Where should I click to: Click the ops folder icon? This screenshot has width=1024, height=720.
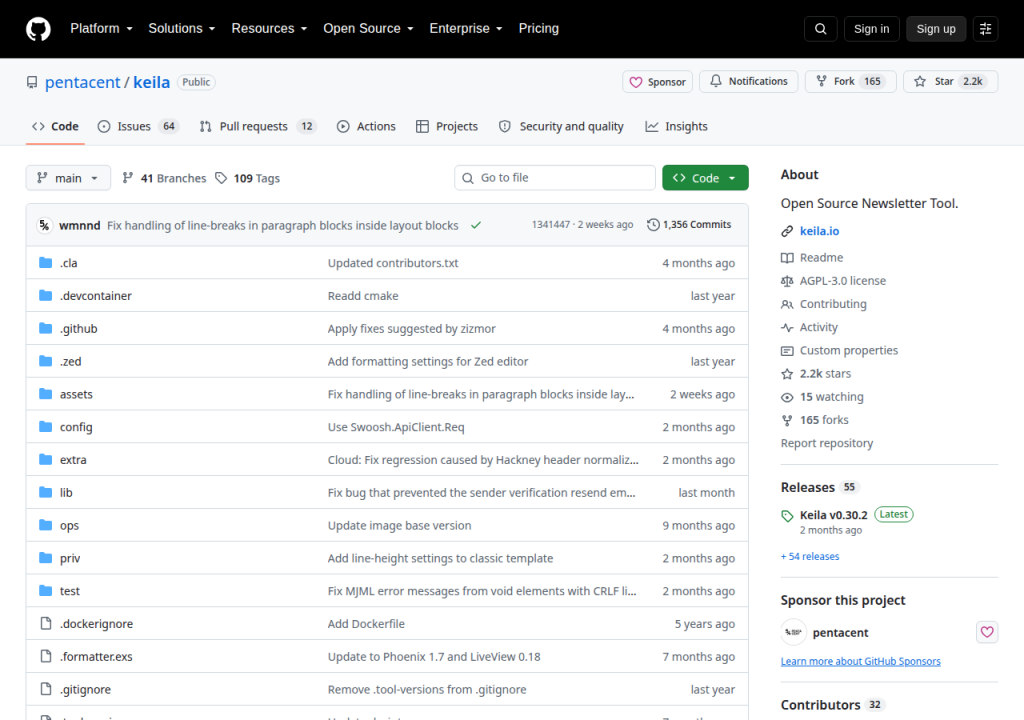(46, 525)
